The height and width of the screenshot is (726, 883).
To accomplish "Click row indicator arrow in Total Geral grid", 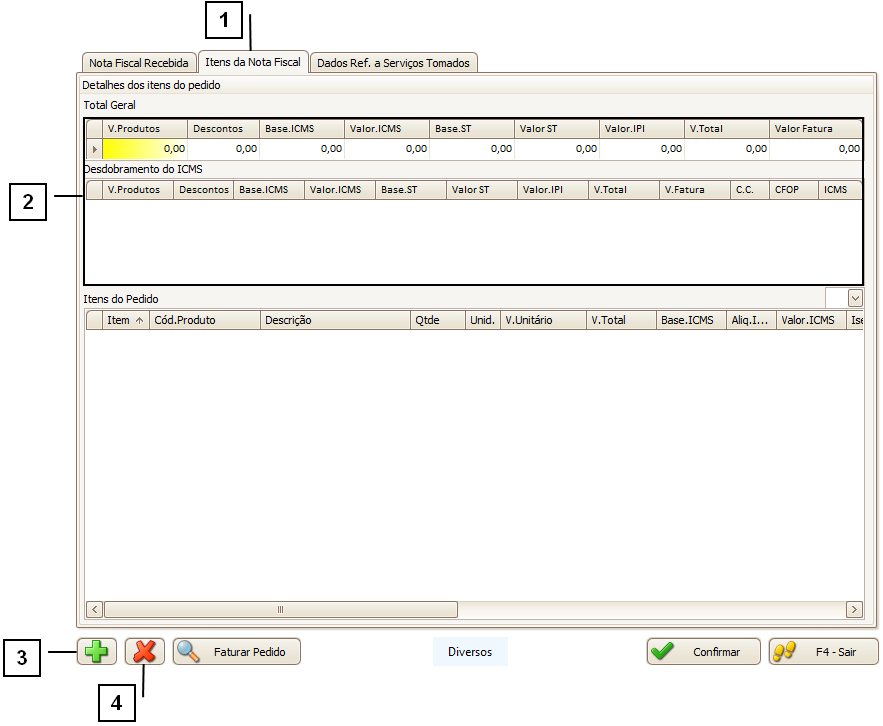I will [95, 149].
